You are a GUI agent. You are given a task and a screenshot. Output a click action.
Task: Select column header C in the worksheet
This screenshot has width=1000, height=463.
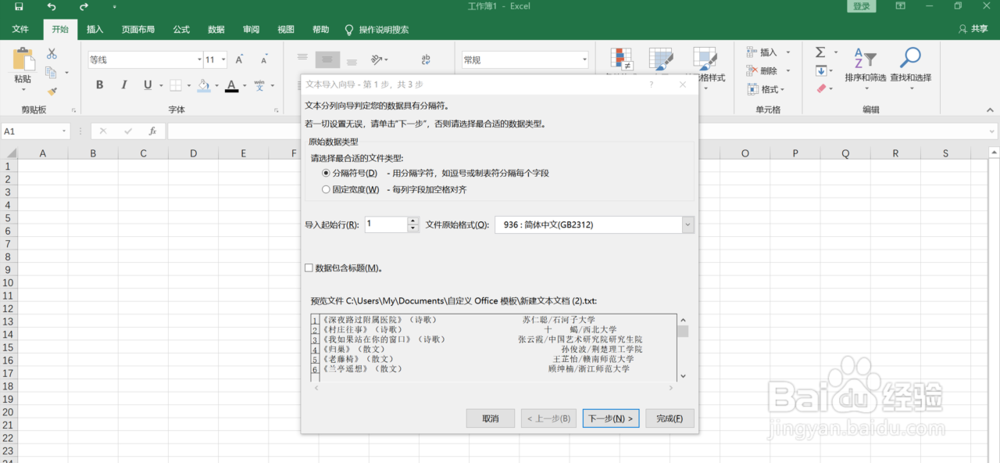[143, 153]
